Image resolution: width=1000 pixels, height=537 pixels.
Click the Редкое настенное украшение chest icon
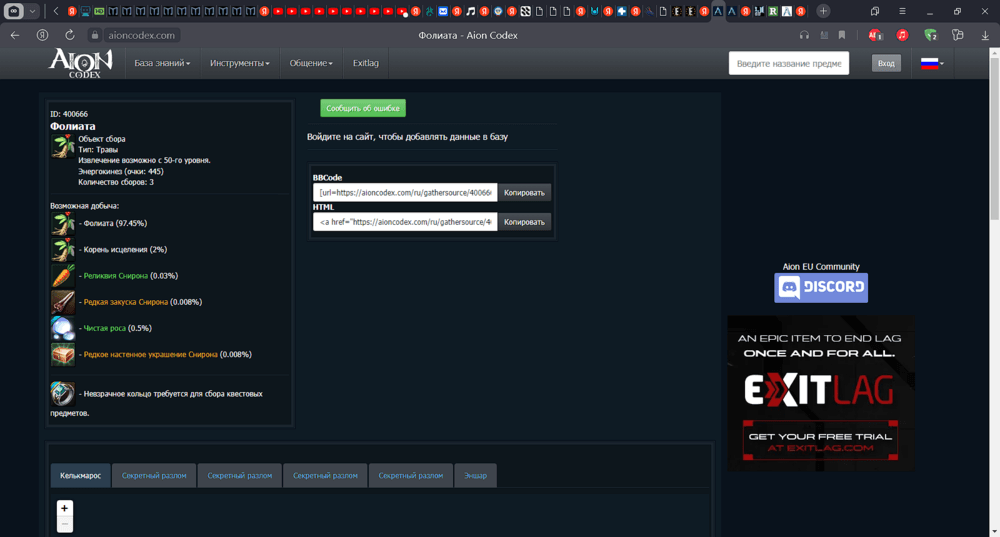point(63,354)
